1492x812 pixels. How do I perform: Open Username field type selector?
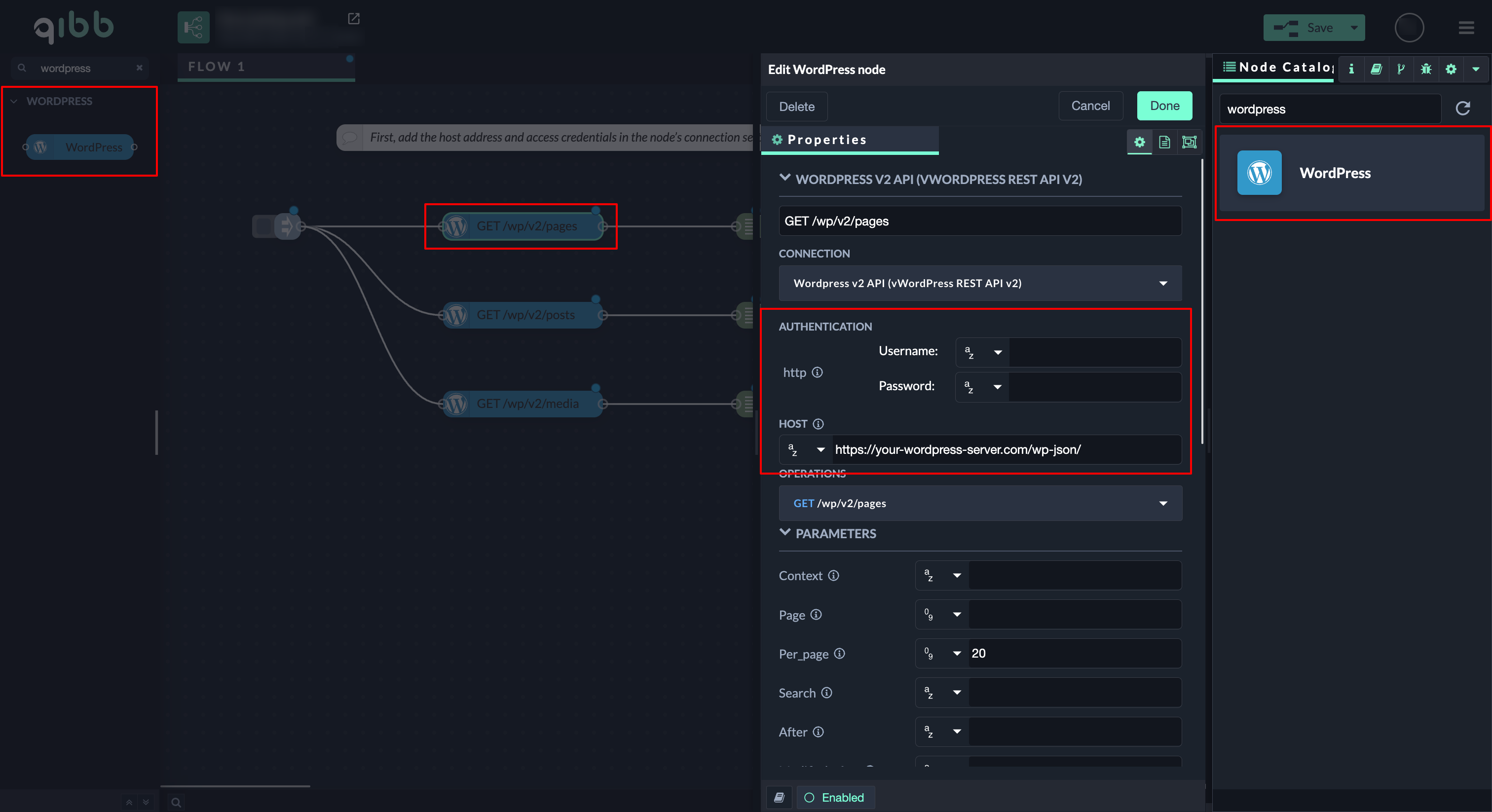(x=982, y=352)
